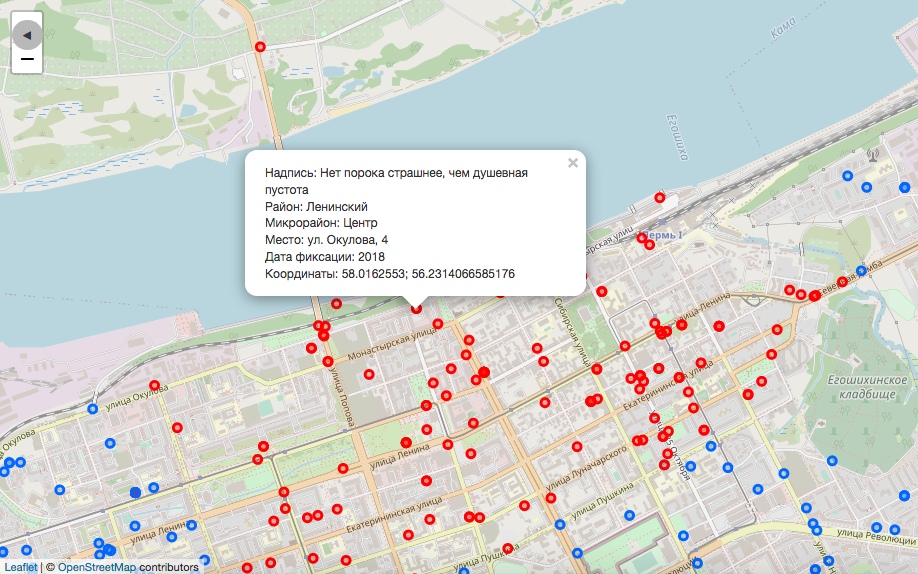
Task: Click blue marker below Егошихинское кладбище label
Action: [x=833, y=460]
